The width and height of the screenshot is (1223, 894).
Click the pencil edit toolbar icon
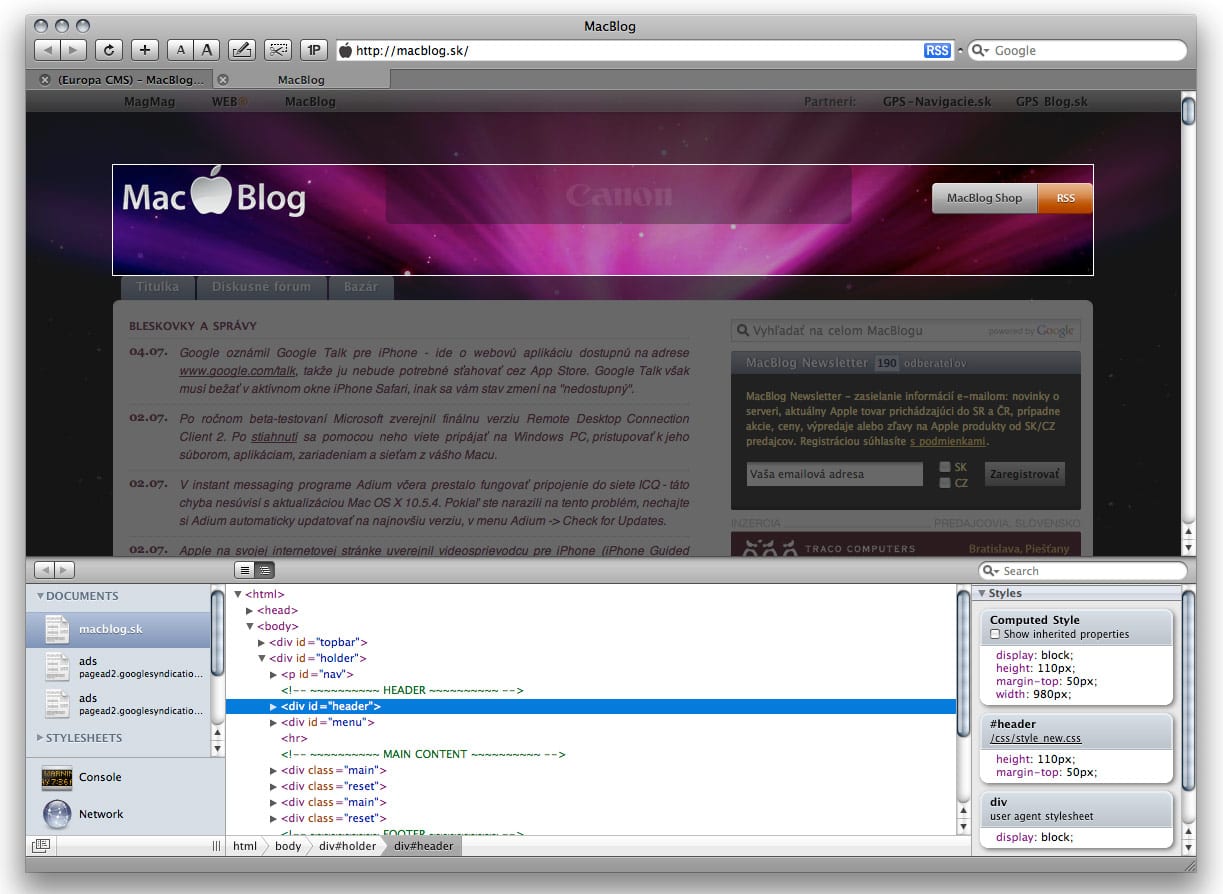click(x=241, y=50)
